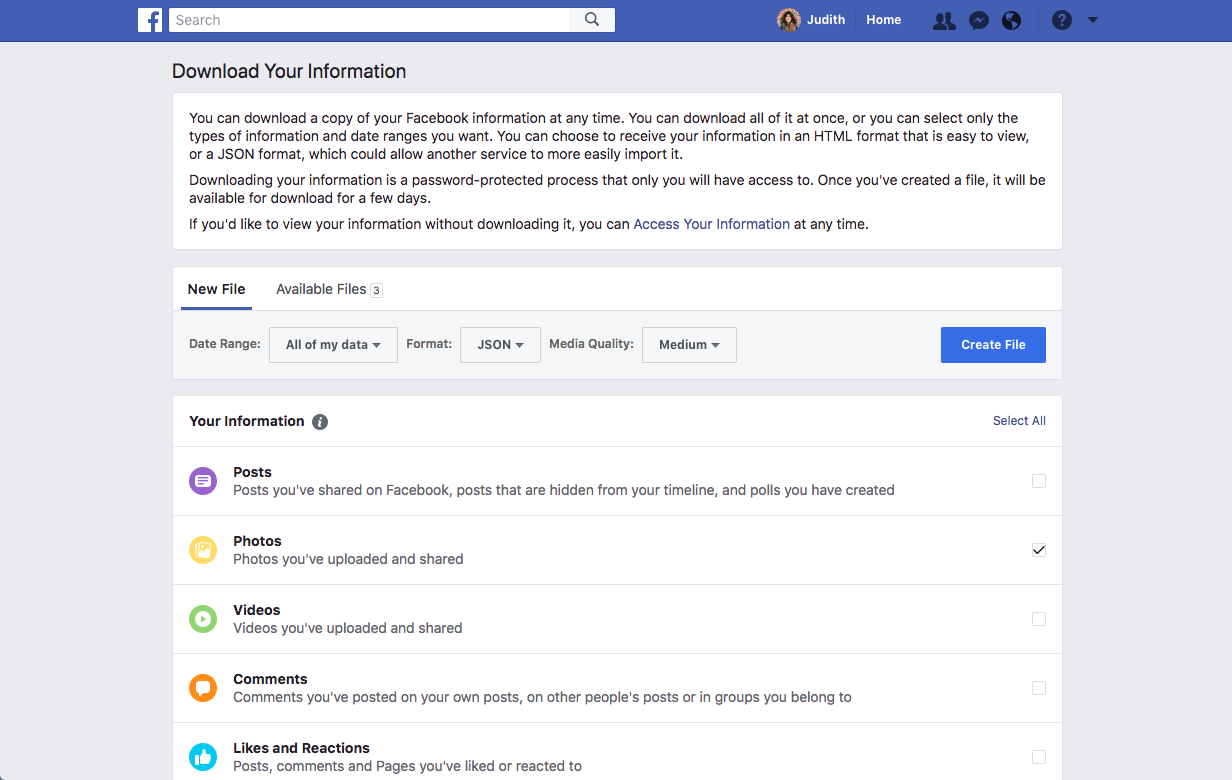This screenshot has width=1232, height=780.
Task: Click the Videos row title
Action: pos(256,610)
